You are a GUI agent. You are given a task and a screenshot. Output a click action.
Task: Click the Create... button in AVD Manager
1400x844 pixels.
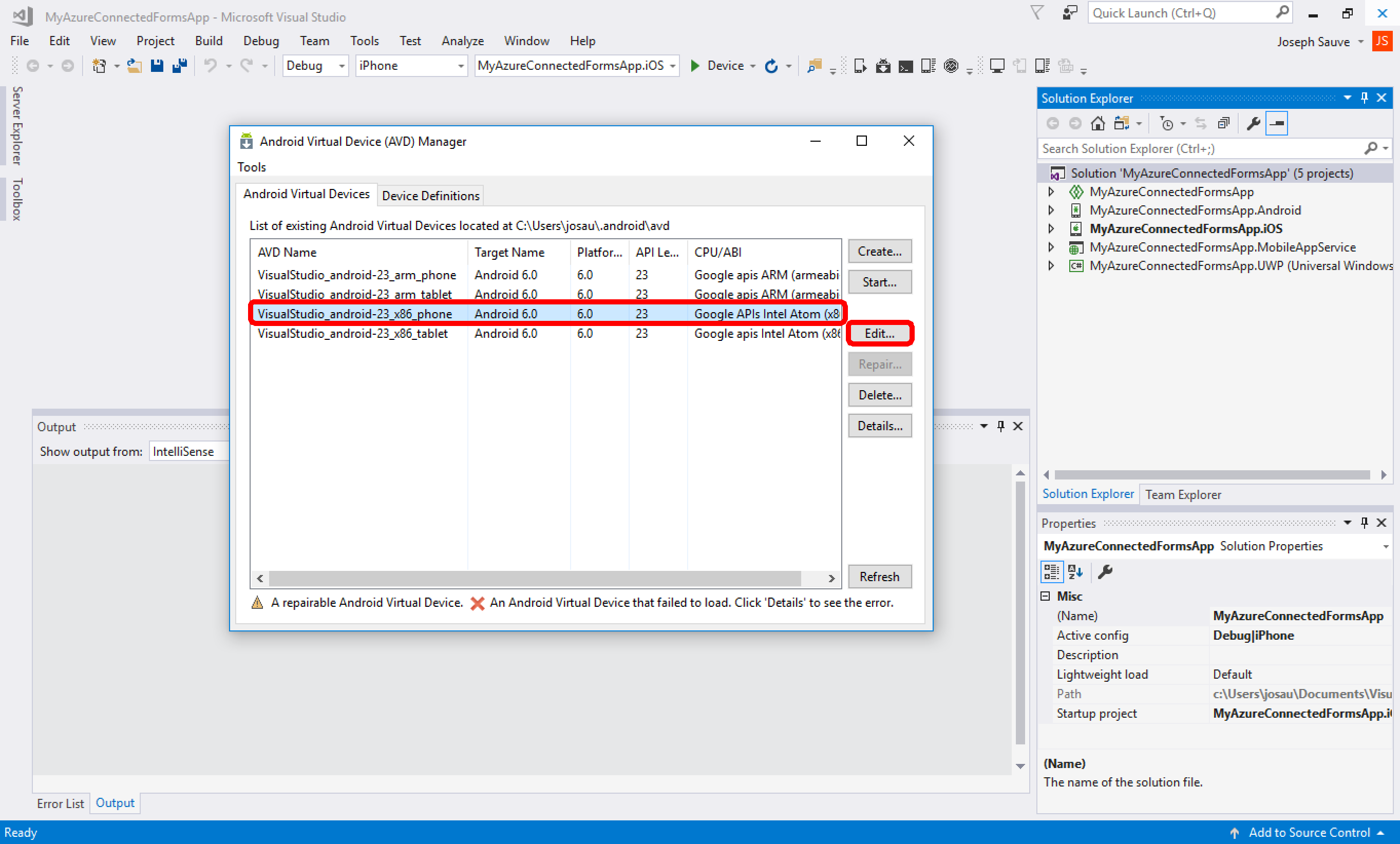pos(880,251)
